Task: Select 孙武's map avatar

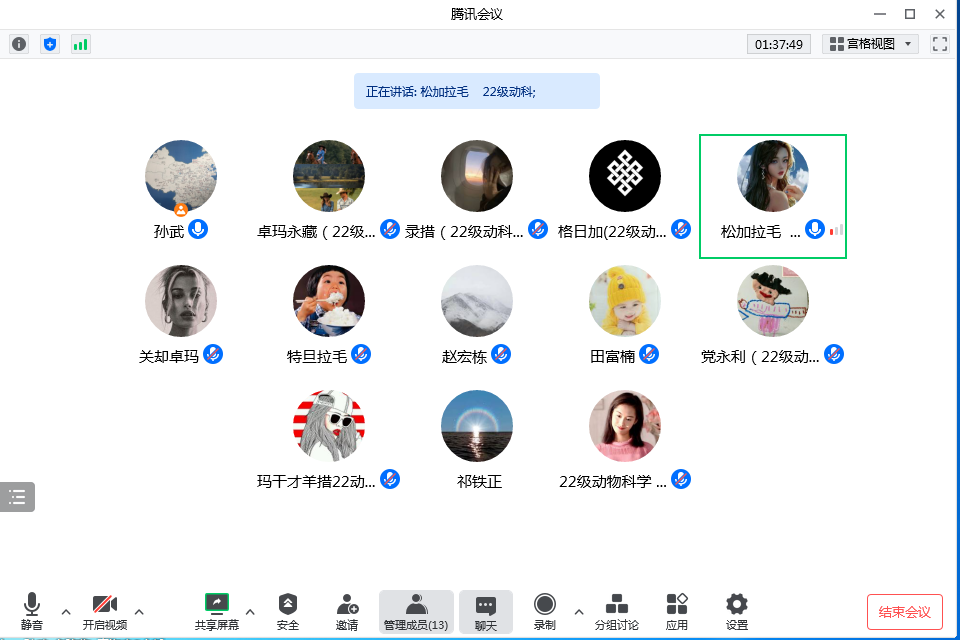Action: (181, 176)
